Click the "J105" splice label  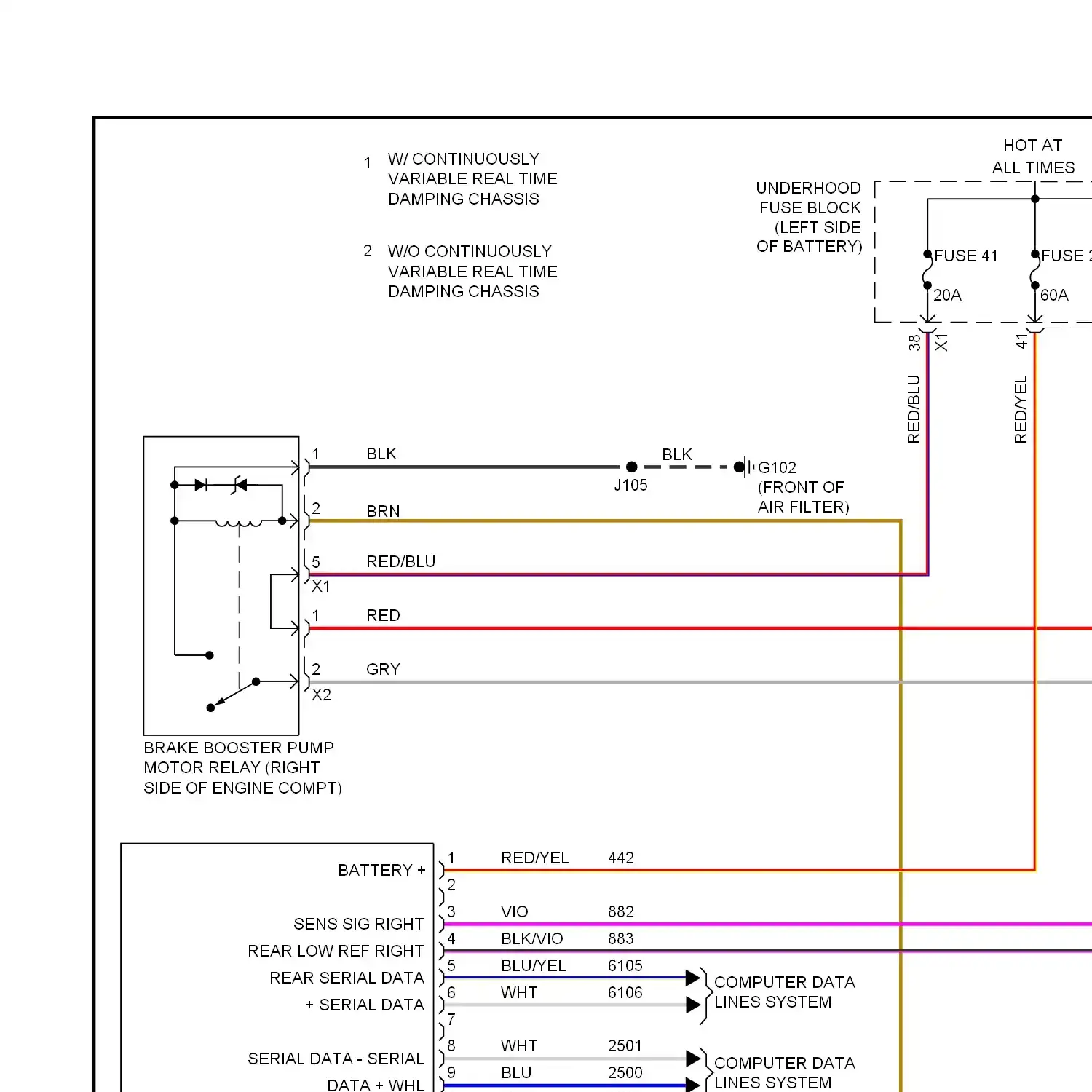[x=630, y=485]
